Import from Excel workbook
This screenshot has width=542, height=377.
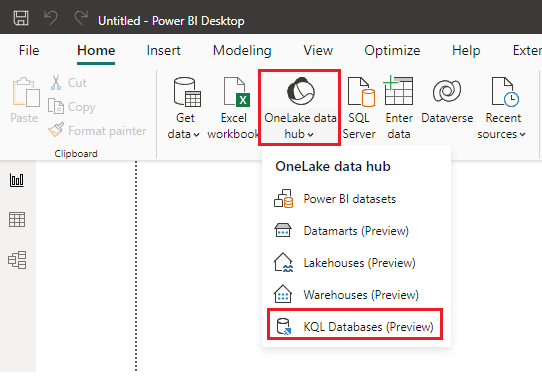click(234, 108)
